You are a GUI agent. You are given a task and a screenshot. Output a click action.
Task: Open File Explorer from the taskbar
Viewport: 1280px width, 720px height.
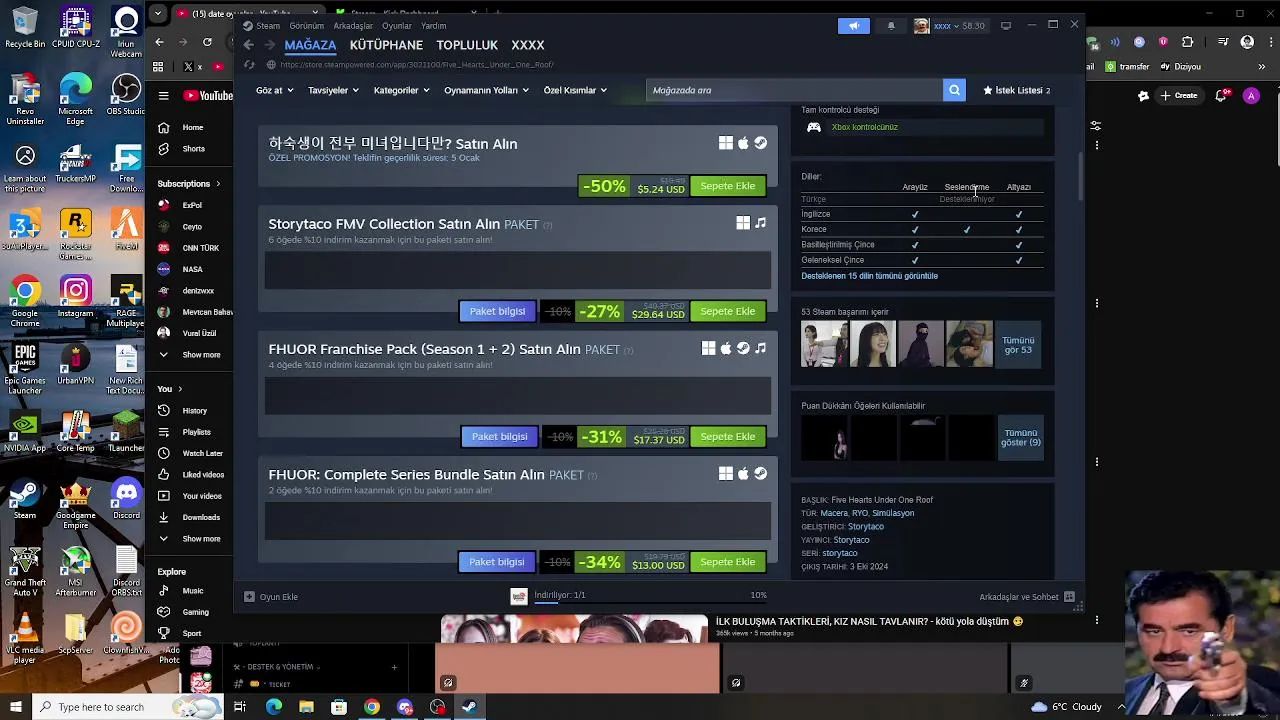click(x=306, y=707)
